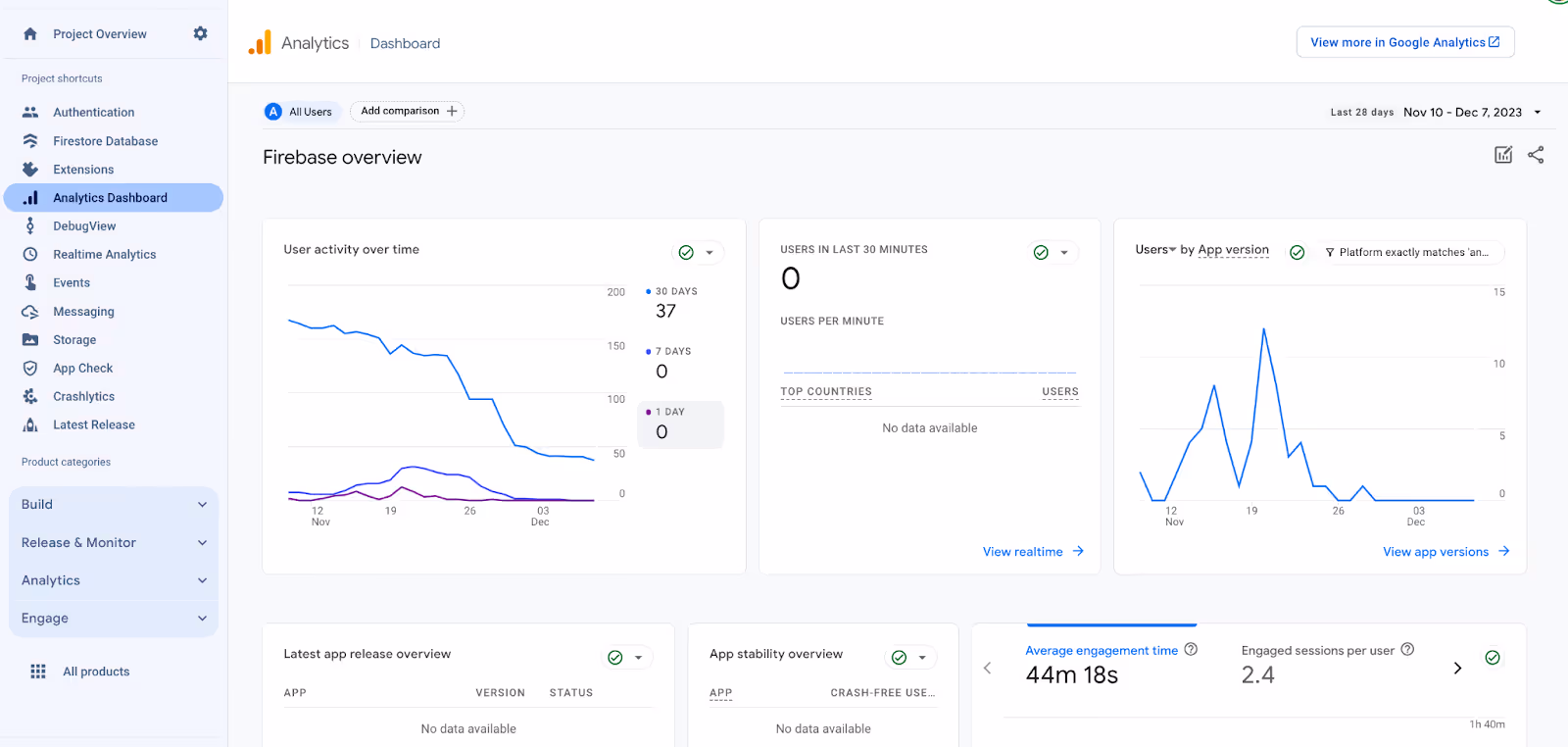Viewport: 1568px width, 747px height.
Task: Open the Users metric dropdown
Action: (x=1155, y=250)
